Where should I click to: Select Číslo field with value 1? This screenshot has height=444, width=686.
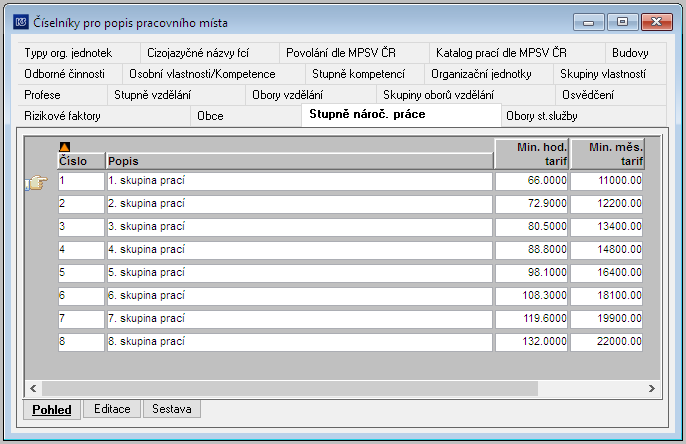[x=81, y=181]
